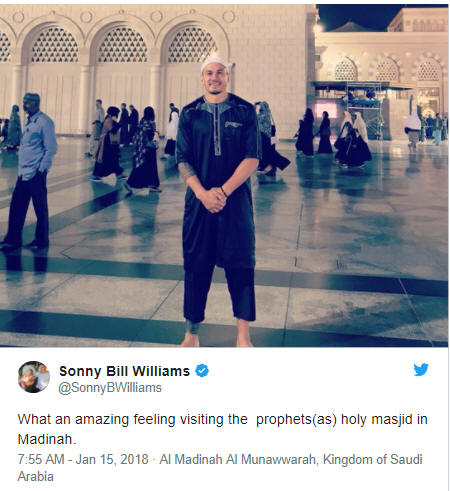Click the Twitter bird logo icon
The height and width of the screenshot is (491, 450).
[x=421, y=369]
